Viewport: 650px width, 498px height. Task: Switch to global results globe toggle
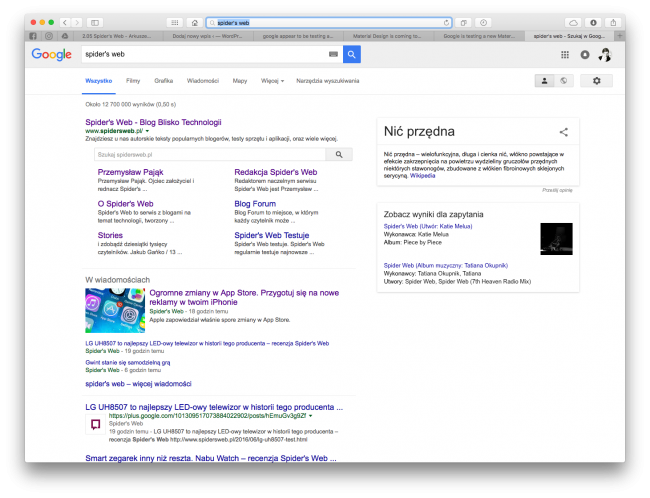pos(564,81)
